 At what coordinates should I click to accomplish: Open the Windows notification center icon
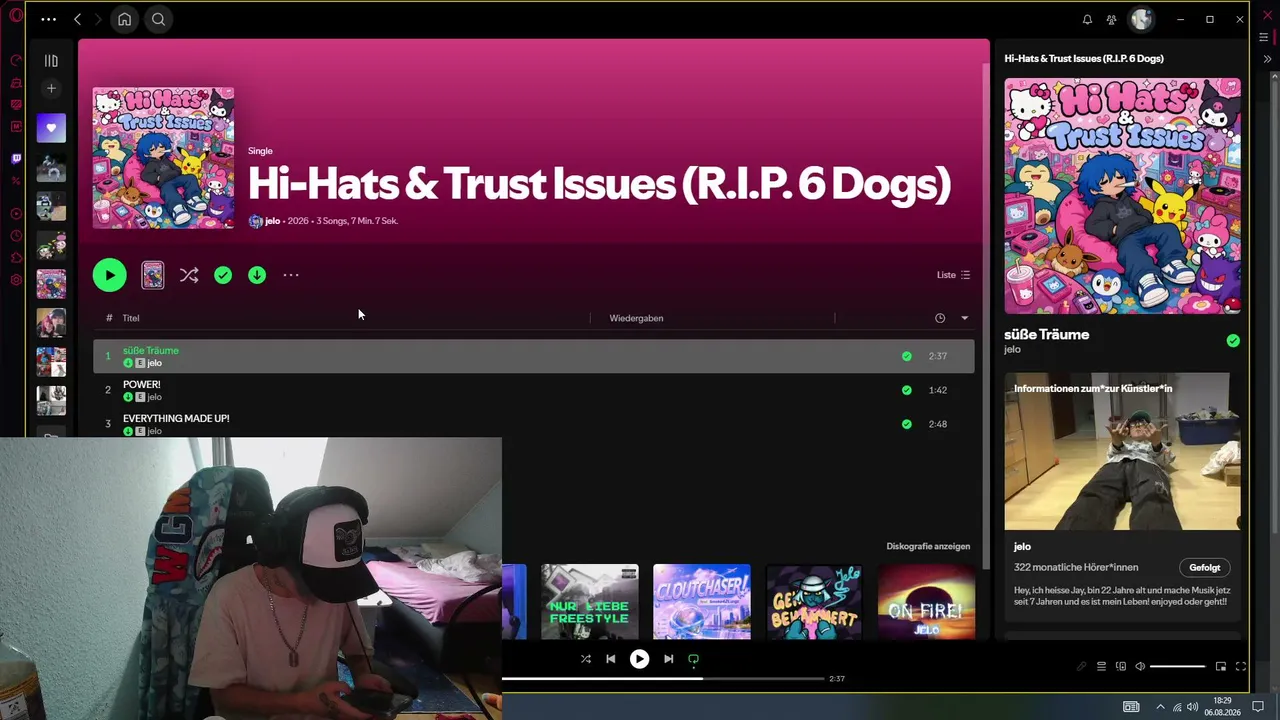pyautogui.click(x=1259, y=707)
